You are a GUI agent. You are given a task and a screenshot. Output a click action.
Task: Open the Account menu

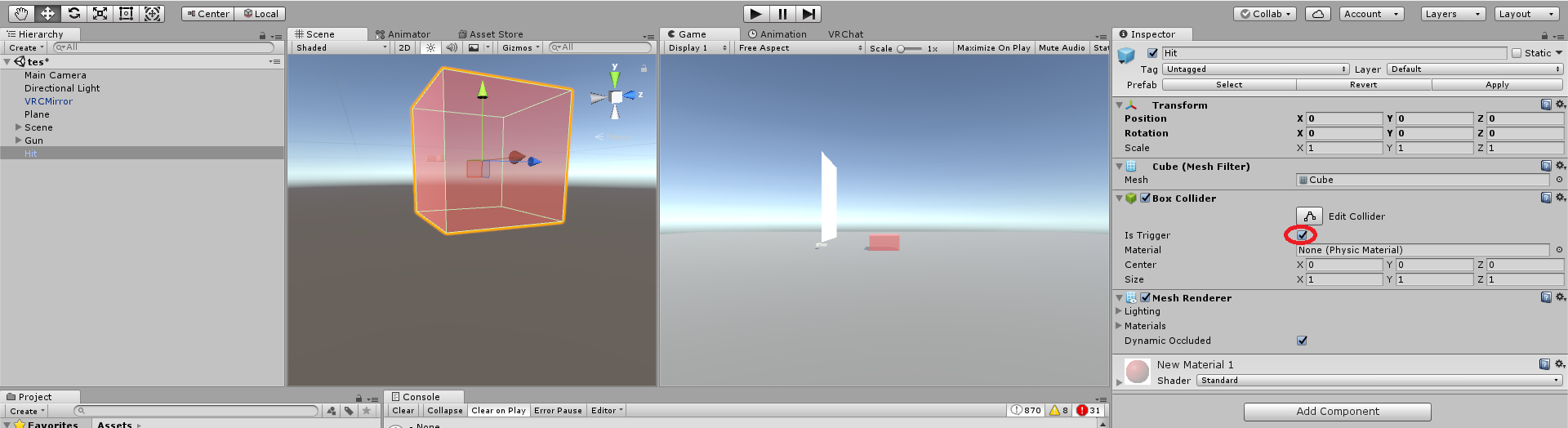click(x=1372, y=14)
